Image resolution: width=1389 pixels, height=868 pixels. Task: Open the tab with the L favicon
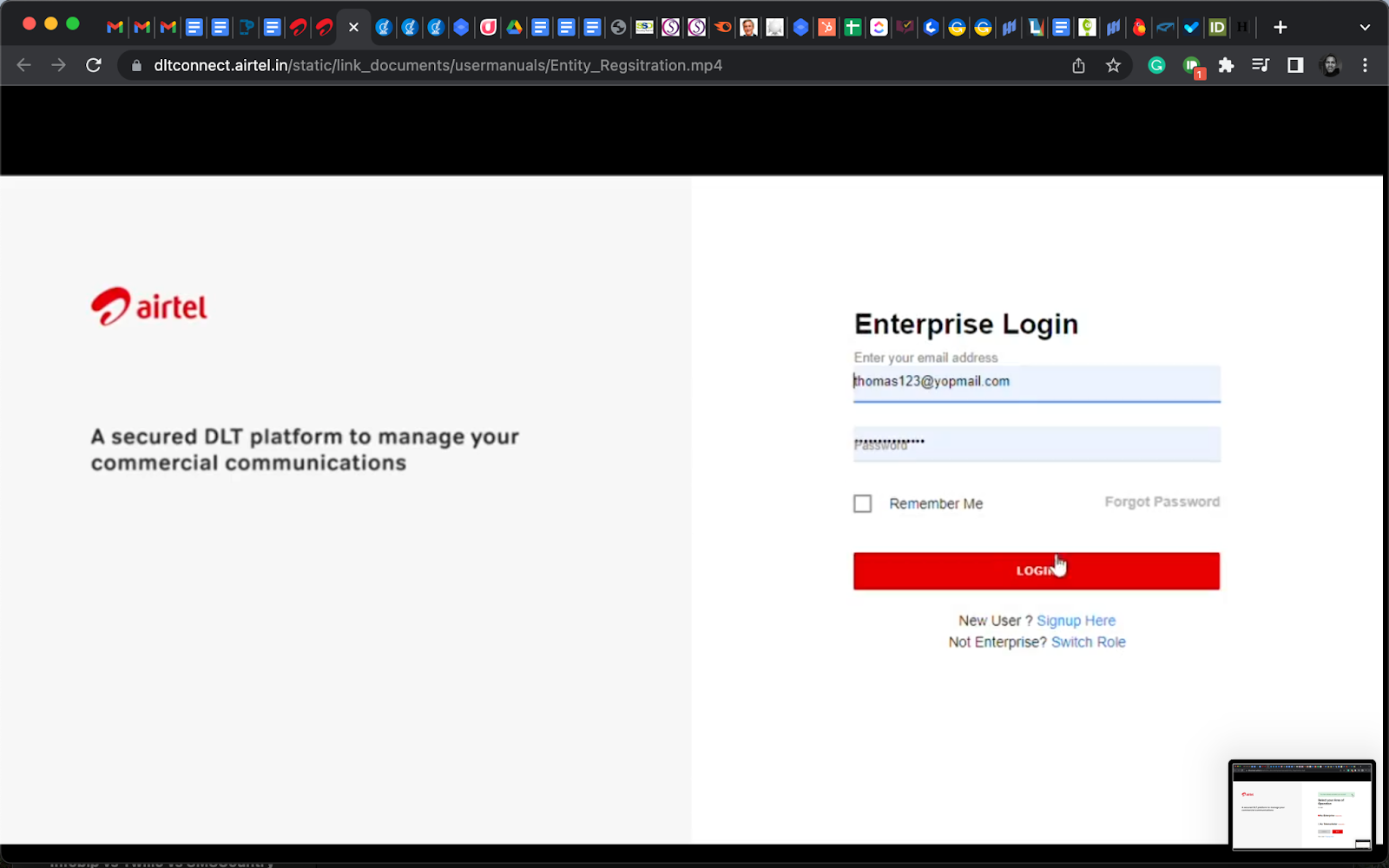coord(1035,28)
